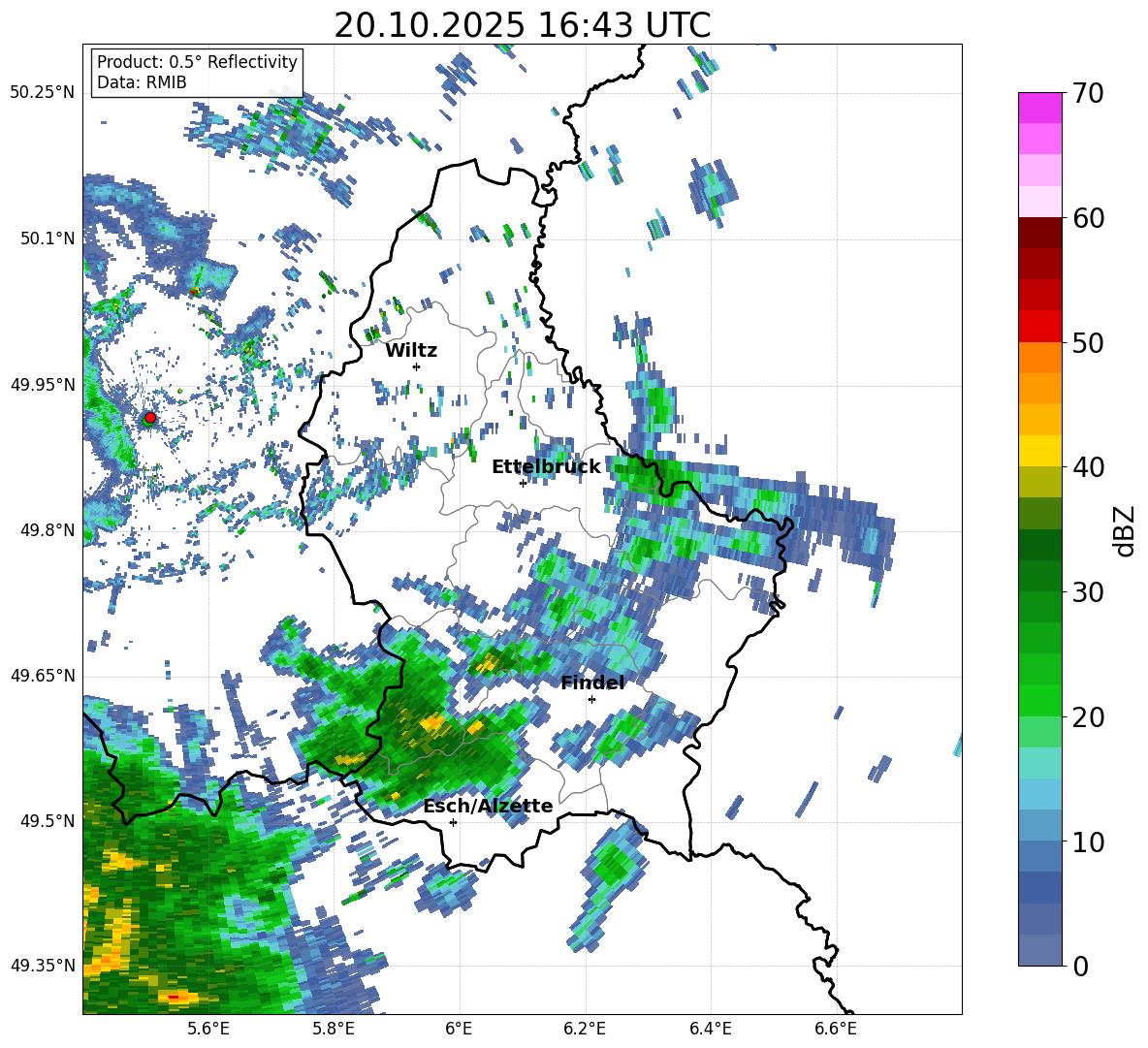Image resolution: width=1148 pixels, height=1048 pixels.
Task: Click the cross marker under Esch/Alzette
Action: tap(453, 822)
